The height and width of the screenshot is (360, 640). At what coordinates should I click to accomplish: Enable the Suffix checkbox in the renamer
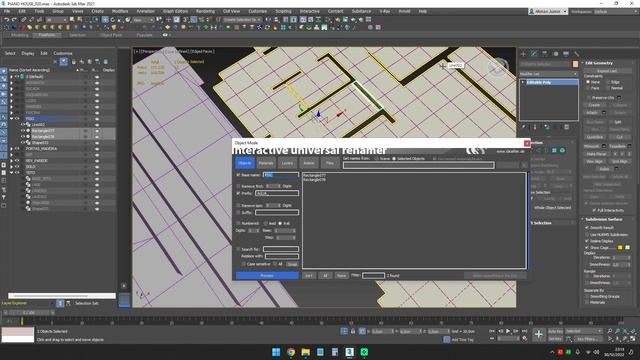[x=238, y=212]
